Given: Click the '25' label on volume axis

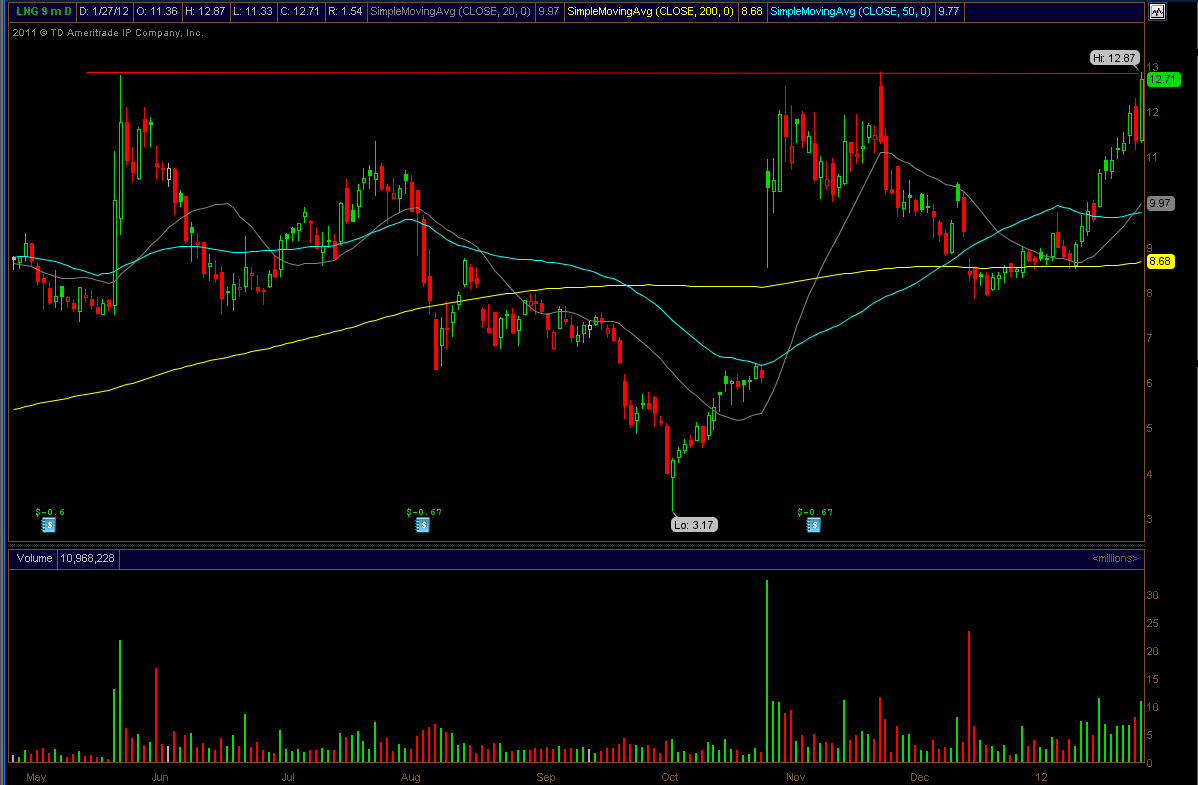Looking at the screenshot, I should 1152,624.
